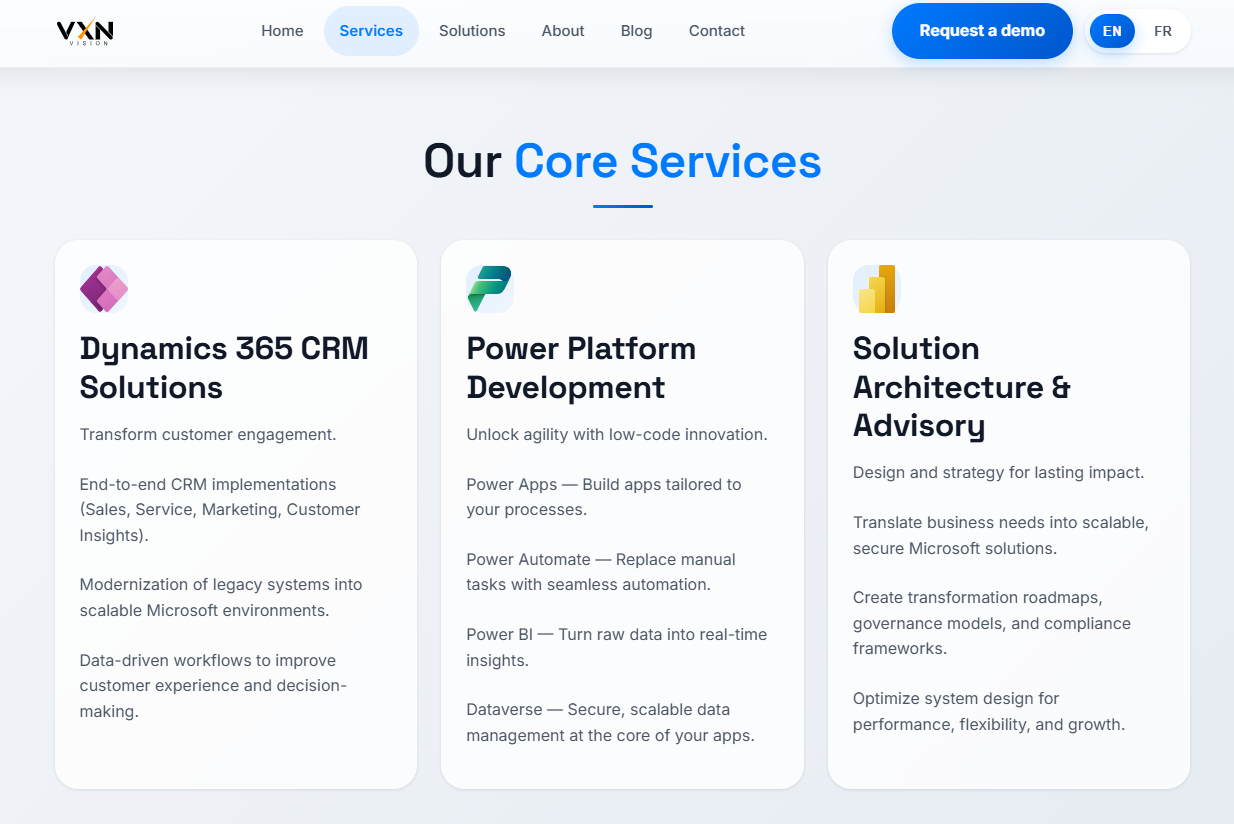The height and width of the screenshot is (824, 1234).
Task: Expand the About section from navigation
Action: (563, 31)
